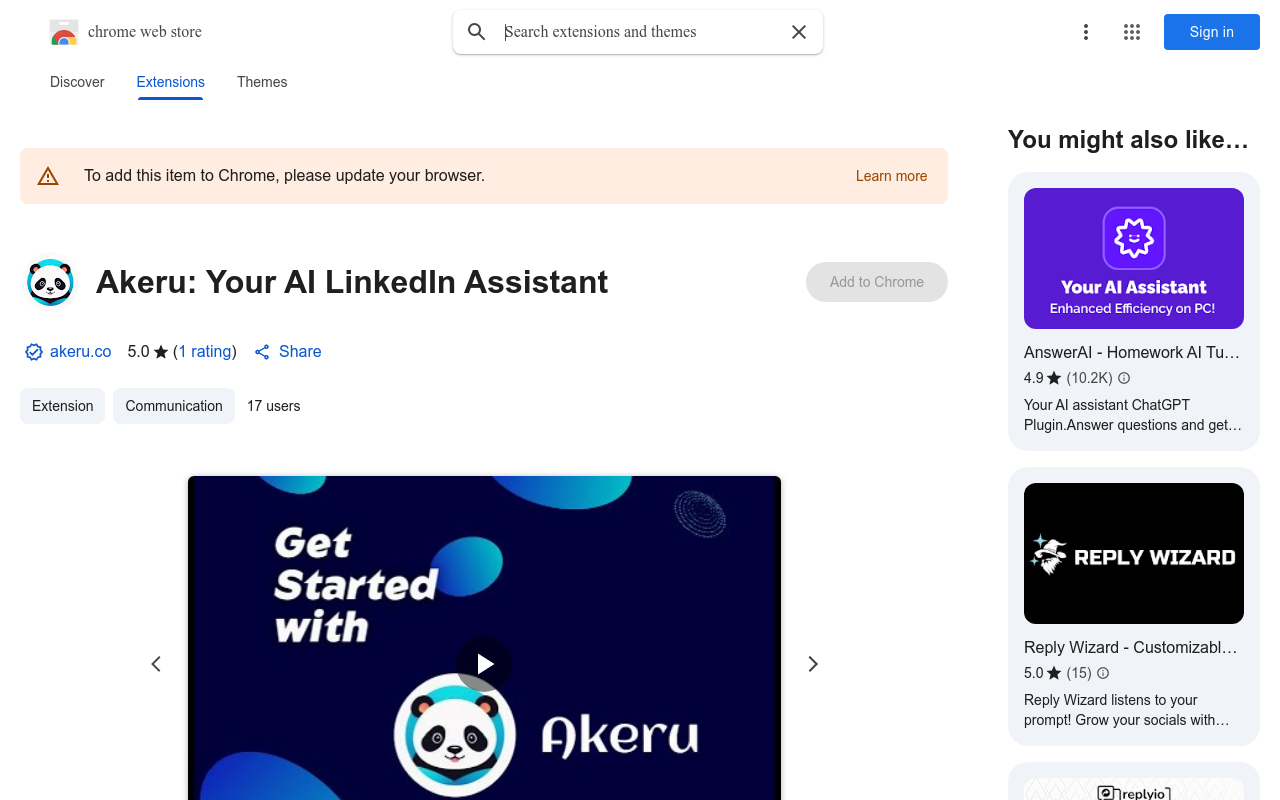Open the 1 rating link
Viewport: 1280px width, 800px height.
pos(205,352)
